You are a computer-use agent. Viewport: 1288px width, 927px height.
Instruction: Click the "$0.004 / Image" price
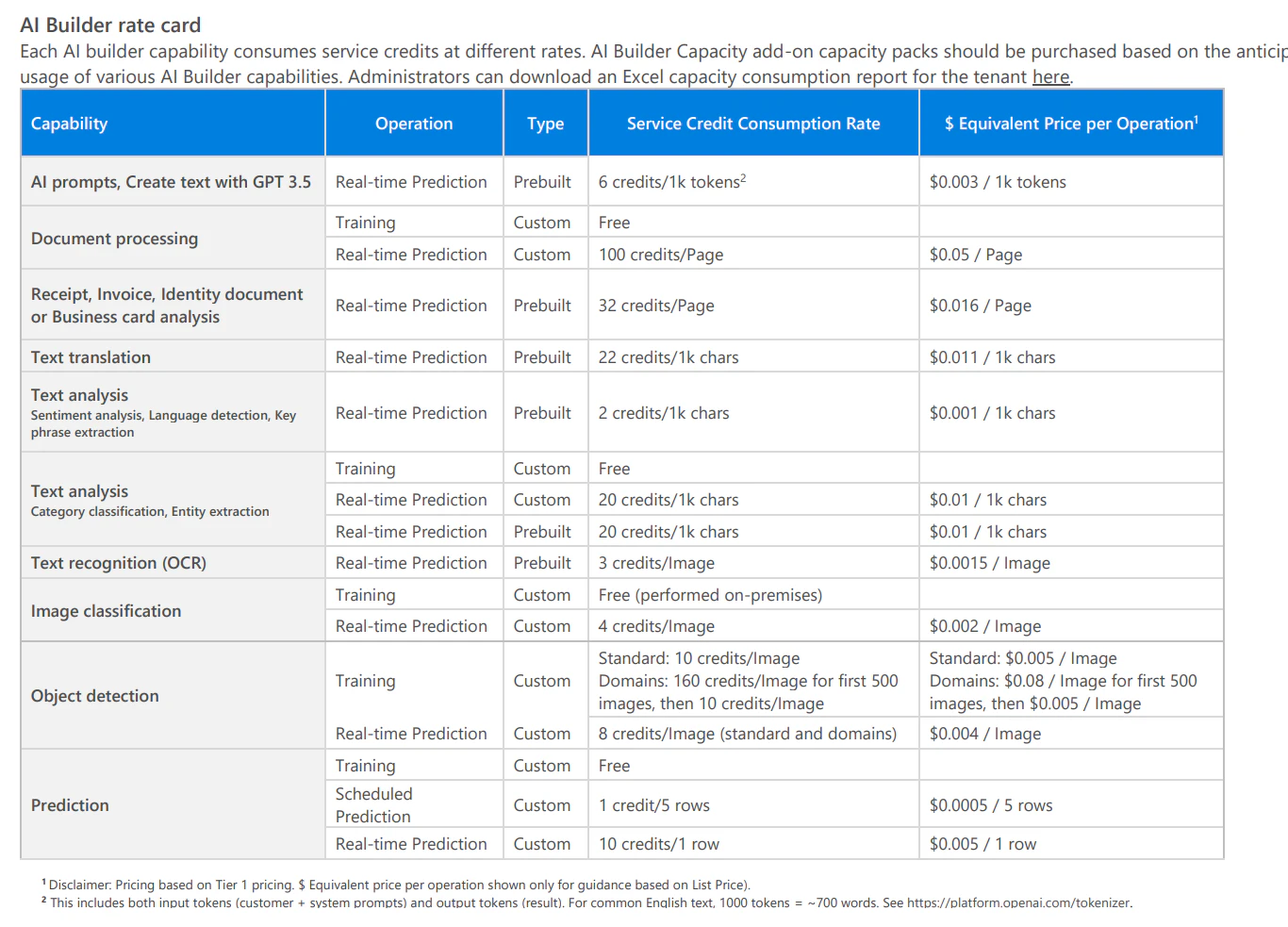[985, 734]
